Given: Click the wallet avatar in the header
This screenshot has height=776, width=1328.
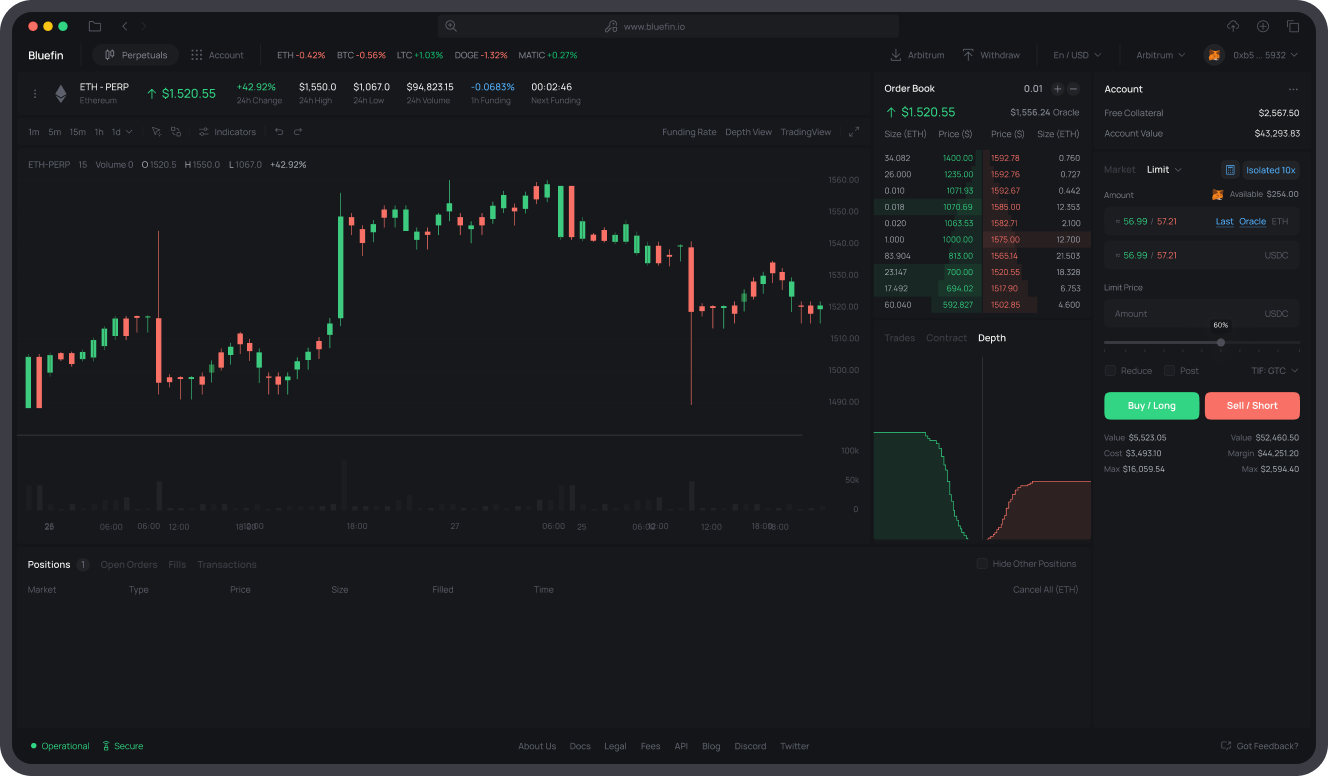Looking at the screenshot, I should 1214,55.
